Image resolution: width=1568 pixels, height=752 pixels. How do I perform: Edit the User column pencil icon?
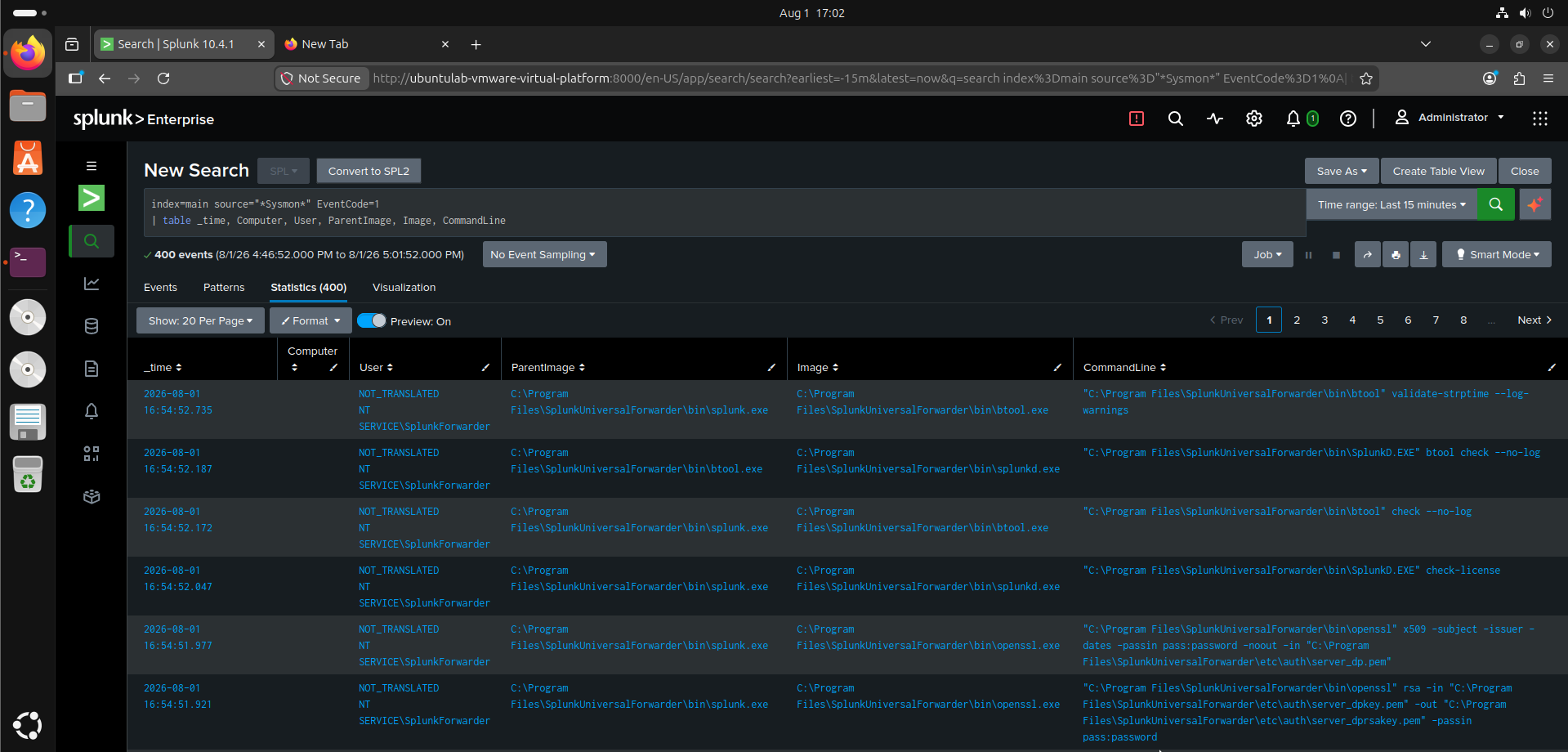click(485, 368)
